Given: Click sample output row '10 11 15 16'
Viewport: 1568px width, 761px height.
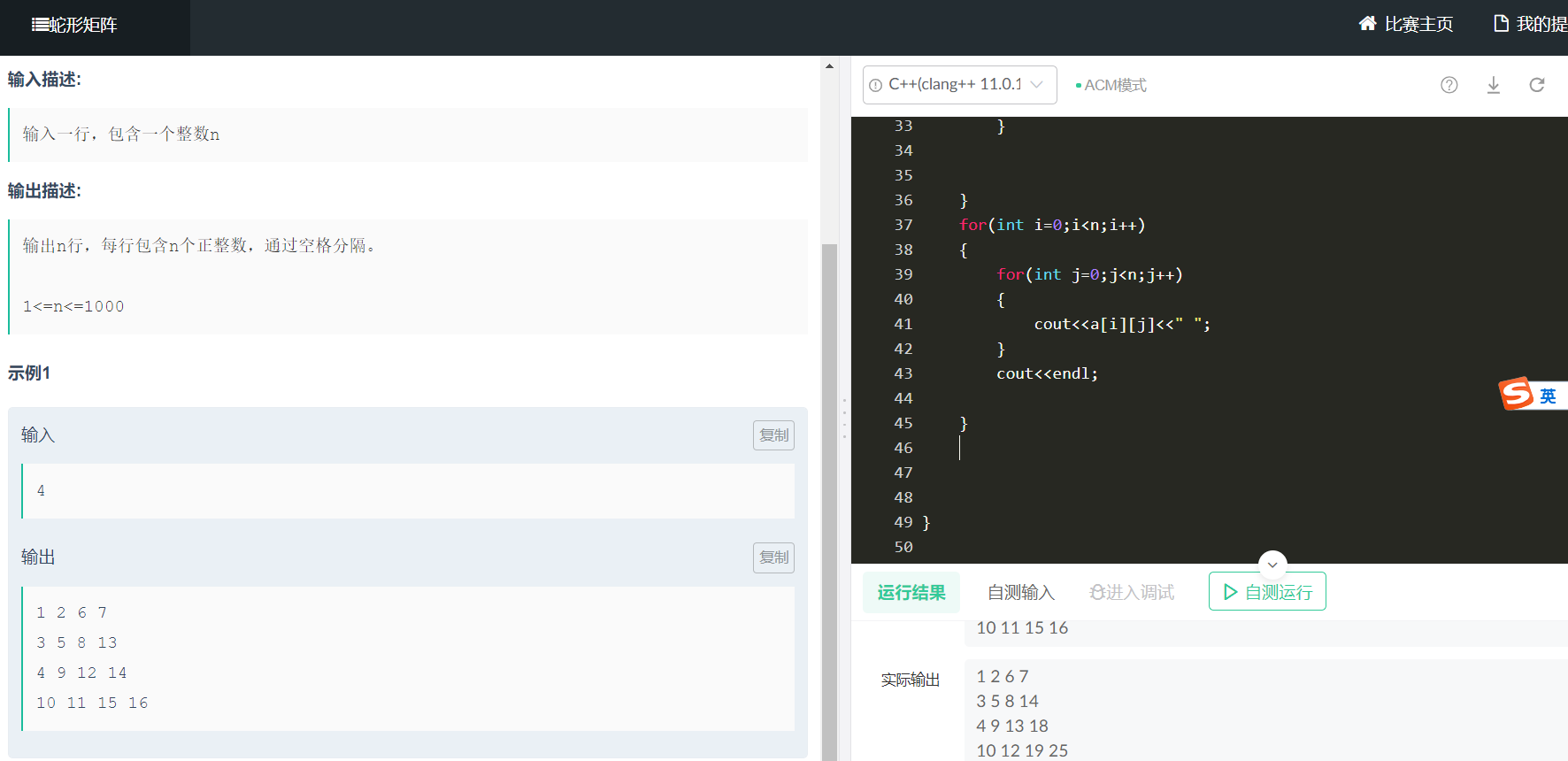Looking at the screenshot, I should [x=92, y=703].
